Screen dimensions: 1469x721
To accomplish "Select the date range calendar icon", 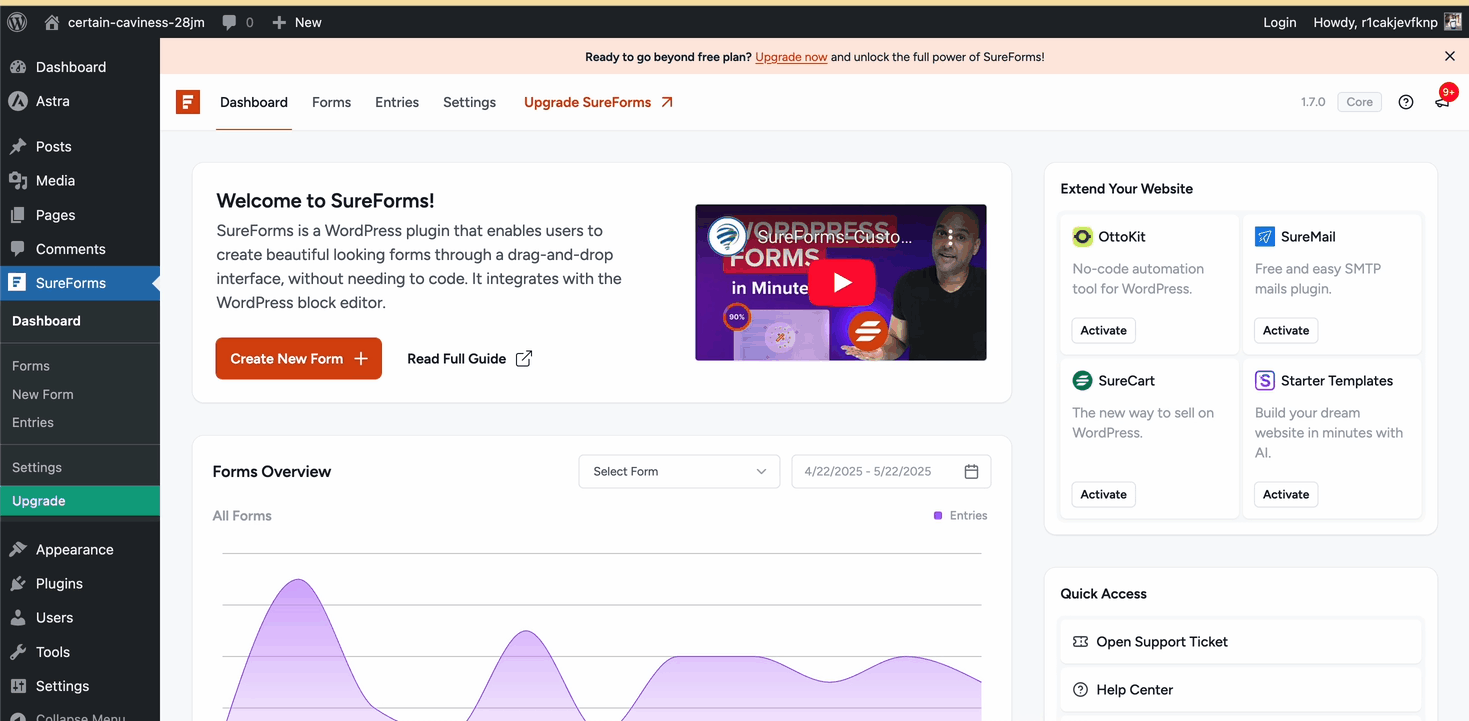I will coord(971,471).
